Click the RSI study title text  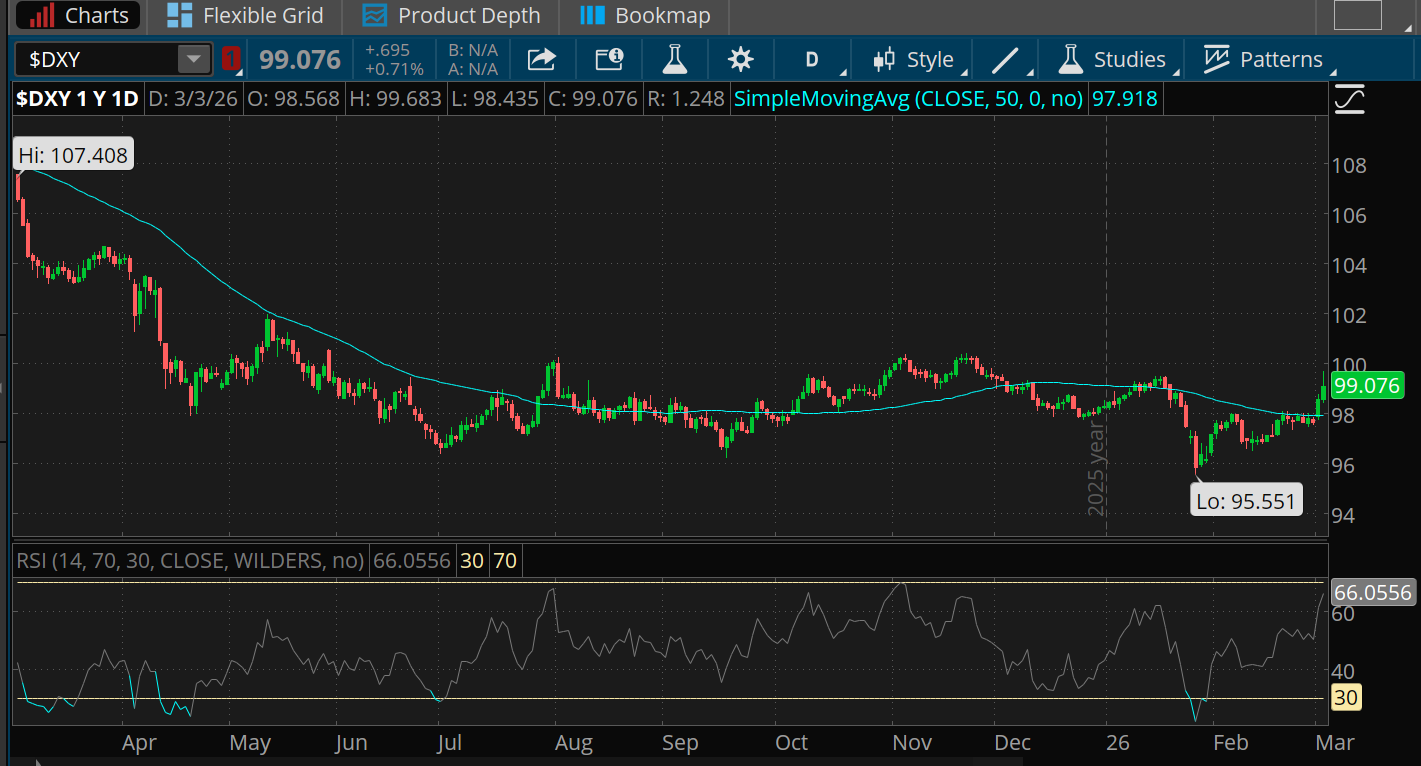point(188,560)
